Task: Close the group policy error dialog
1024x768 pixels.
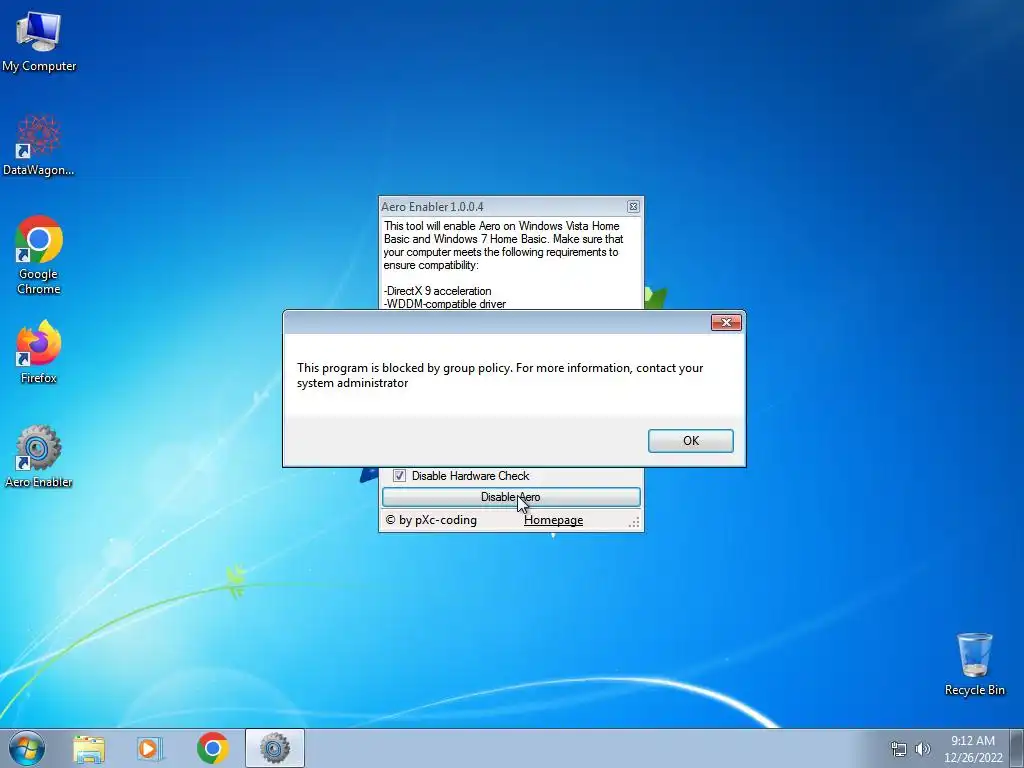Action: pyautogui.click(x=726, y=323)
